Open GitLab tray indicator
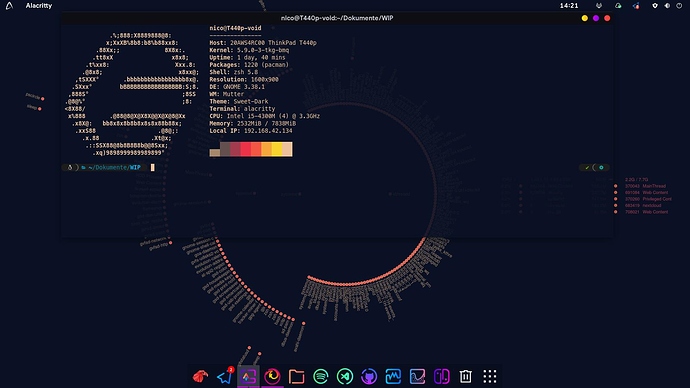690x388 pixels. (x=599, y=6)
